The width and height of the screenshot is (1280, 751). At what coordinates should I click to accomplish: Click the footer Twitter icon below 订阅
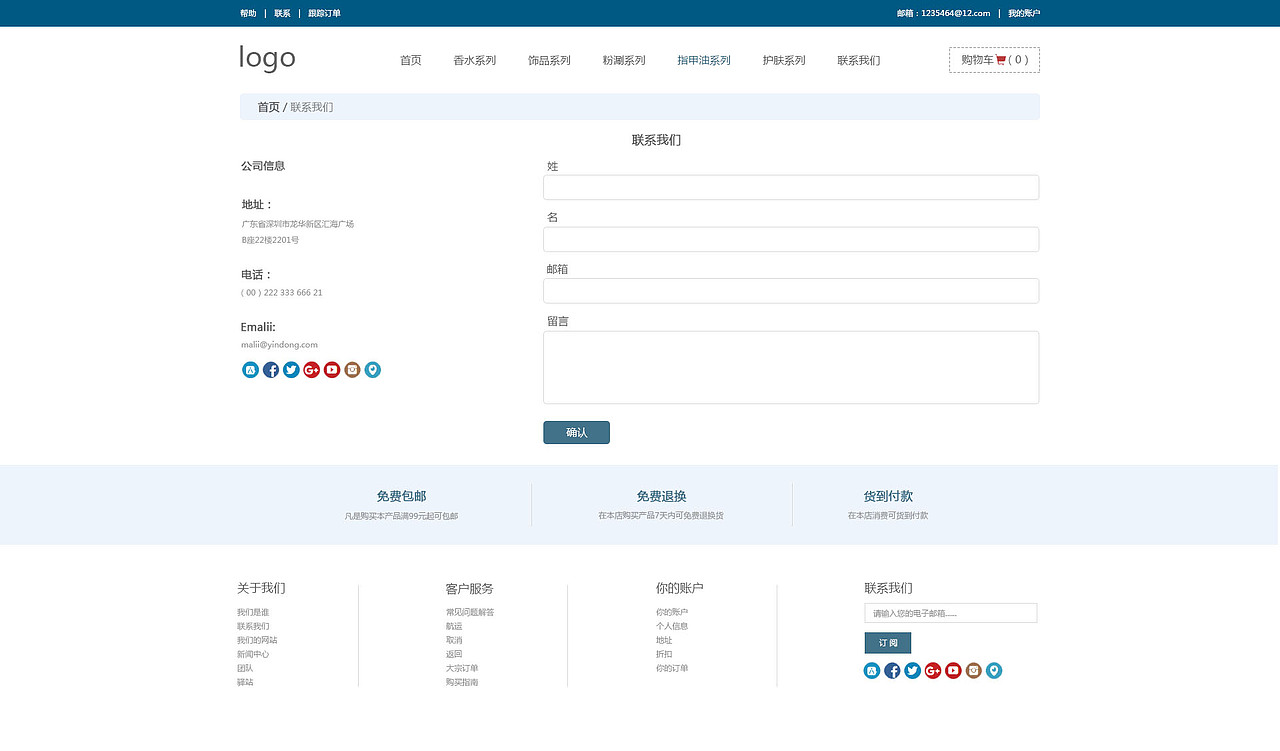point(913,671)
